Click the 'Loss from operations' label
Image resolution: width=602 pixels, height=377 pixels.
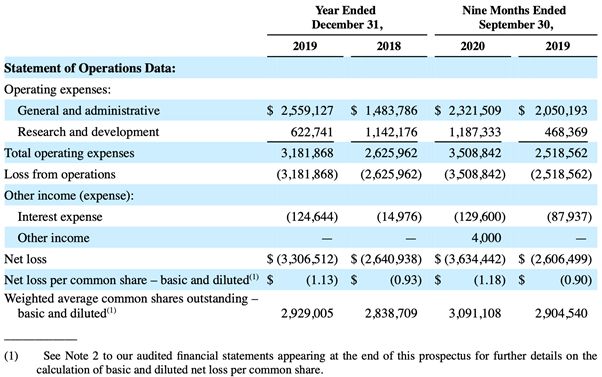pos(60,174)
